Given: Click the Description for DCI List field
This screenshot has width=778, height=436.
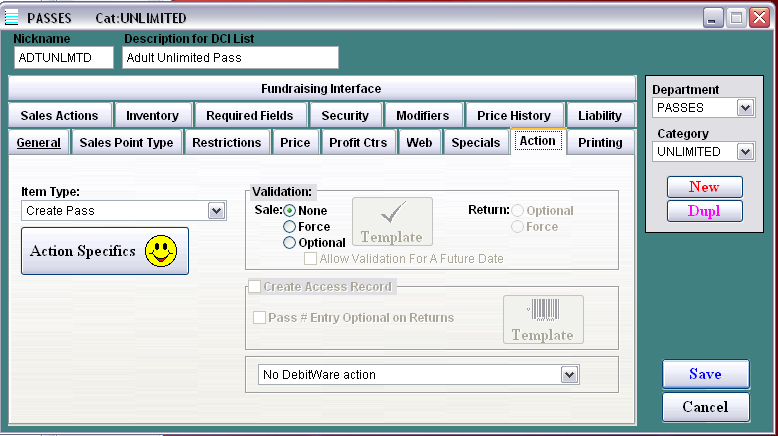Looking at the screenshot, I should [x=231, y=58].
